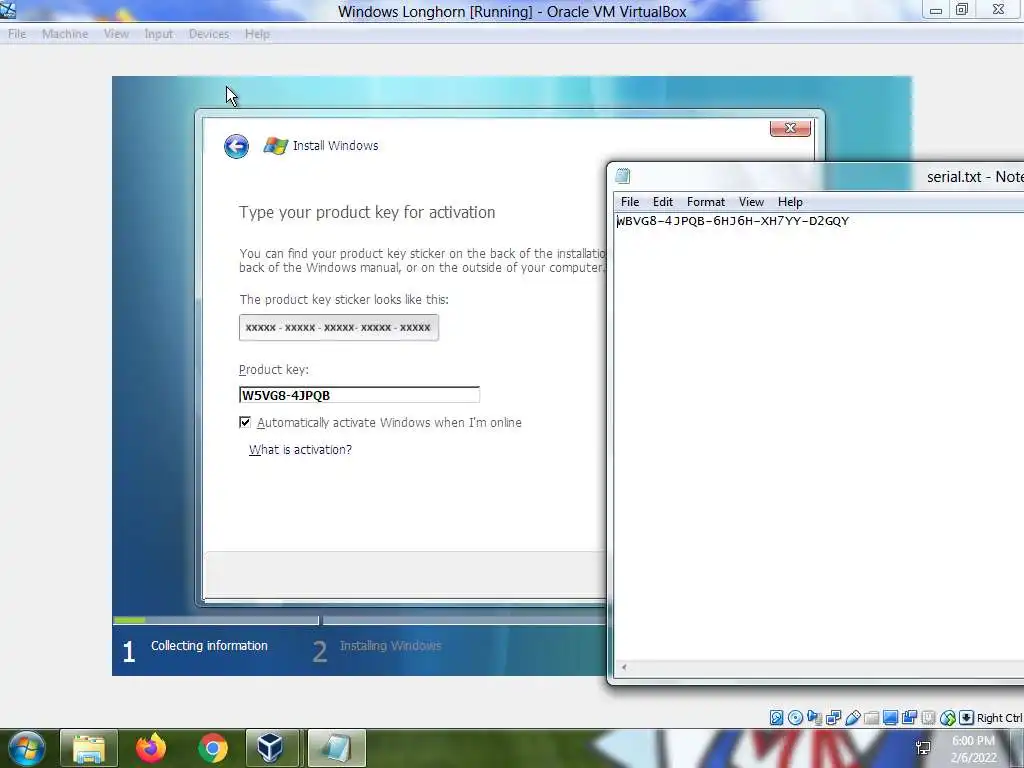
Task: Click the Installing Windows step label
Action: (391, 645)
